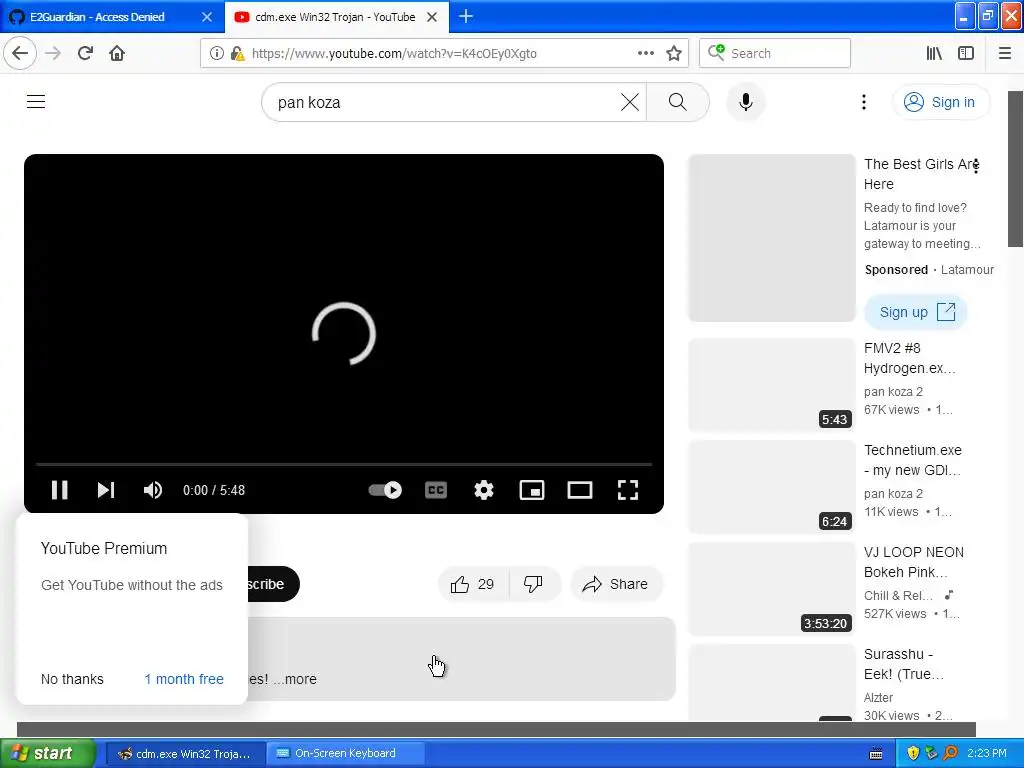Open page actions three-dot menu in address bar
The image size is (1024, 768).
(645, 54)
